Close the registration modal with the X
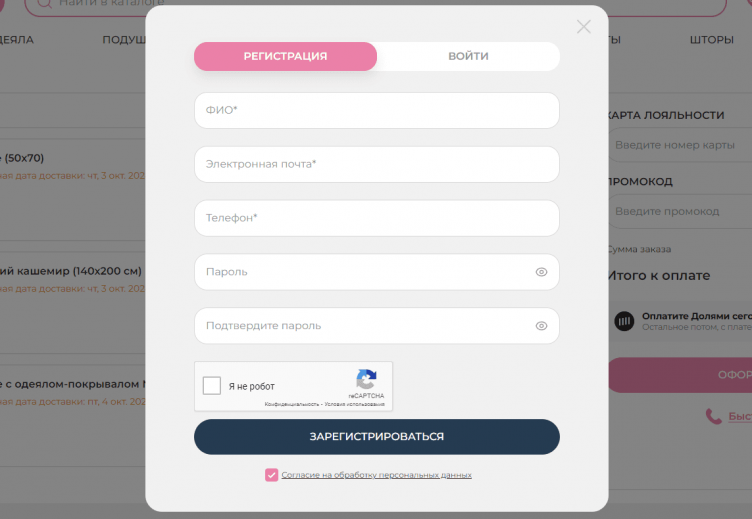Viewport: 752px width, 519px height. pyautogui.click(x=584, y=27)
